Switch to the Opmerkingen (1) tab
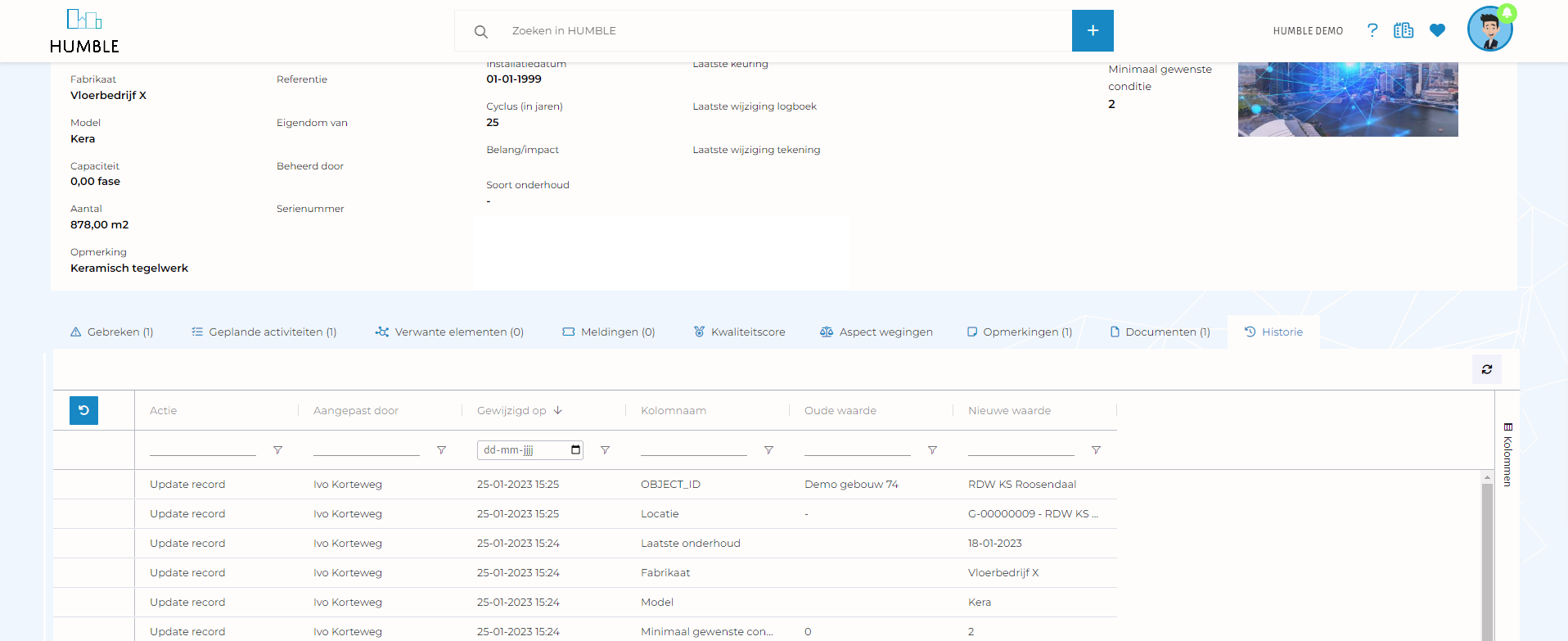 coord(1020,332)
